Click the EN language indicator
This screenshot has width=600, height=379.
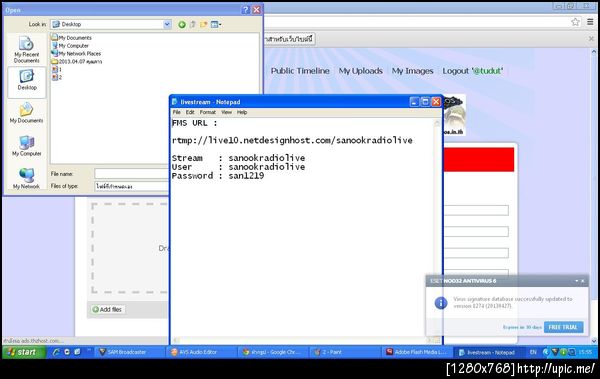(533, 352)
